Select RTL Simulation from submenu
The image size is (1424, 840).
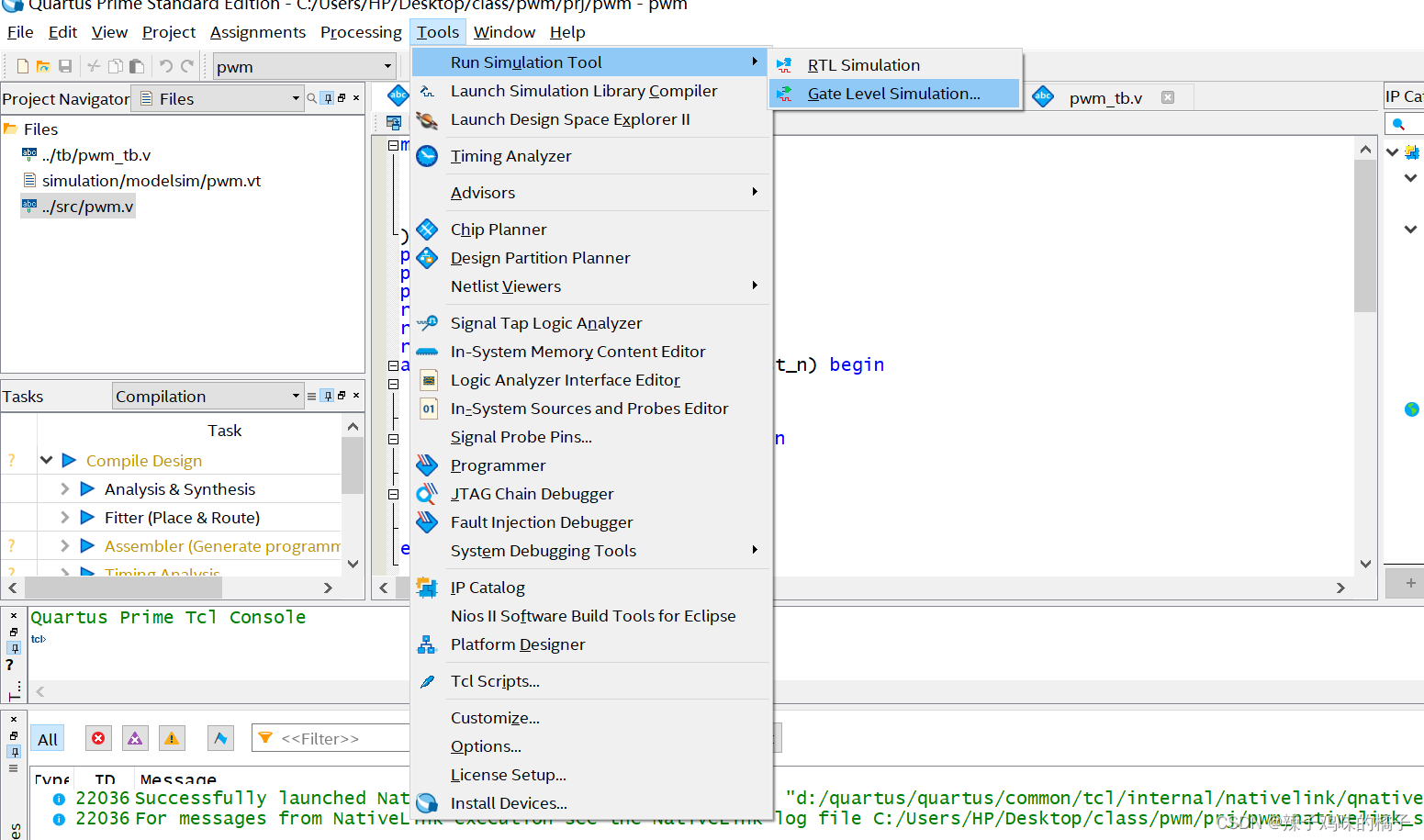click(895, 65)
